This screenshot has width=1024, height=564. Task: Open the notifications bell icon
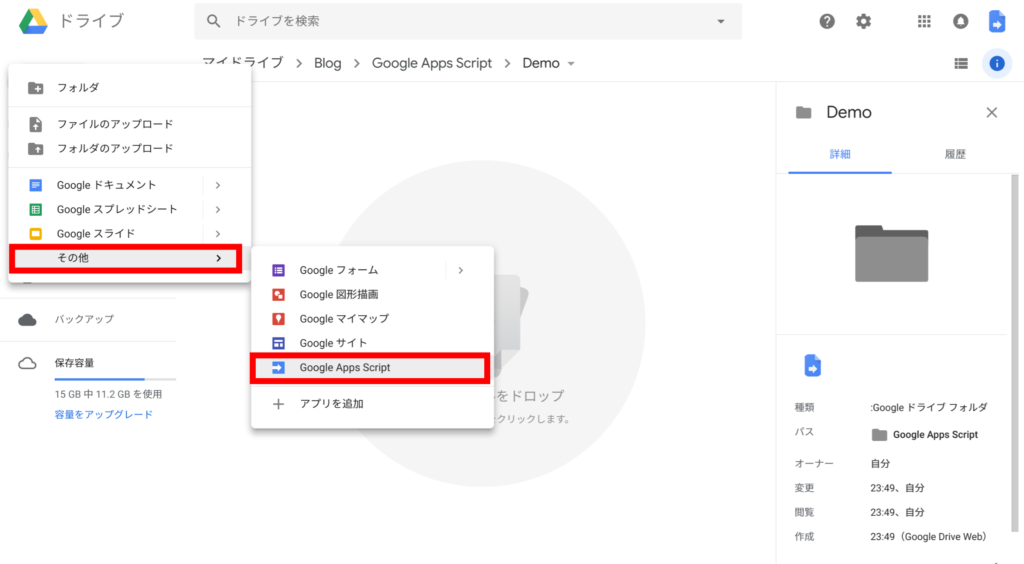coord(960,21)
